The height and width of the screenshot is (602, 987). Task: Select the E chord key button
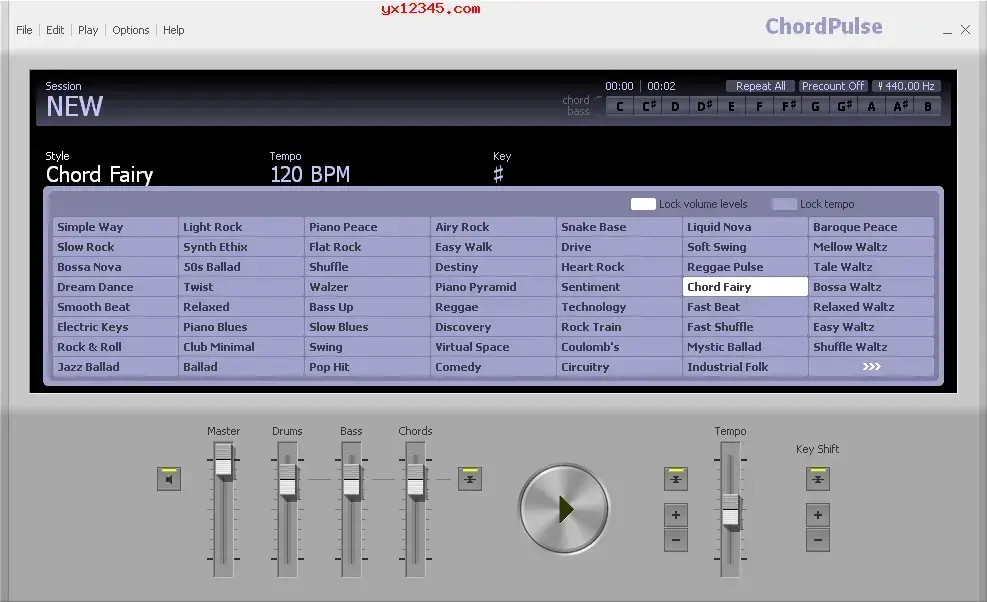(731, 106)
